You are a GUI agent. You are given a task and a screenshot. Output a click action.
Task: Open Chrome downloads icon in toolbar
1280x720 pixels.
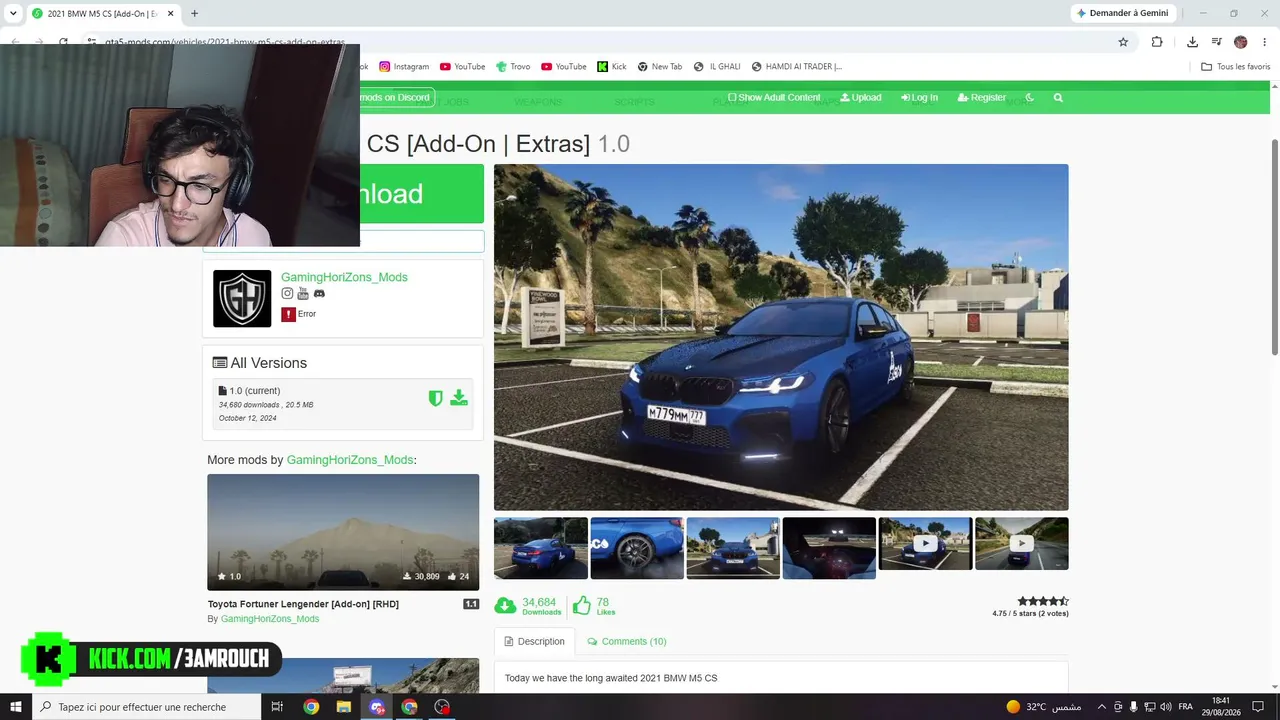1192,42
